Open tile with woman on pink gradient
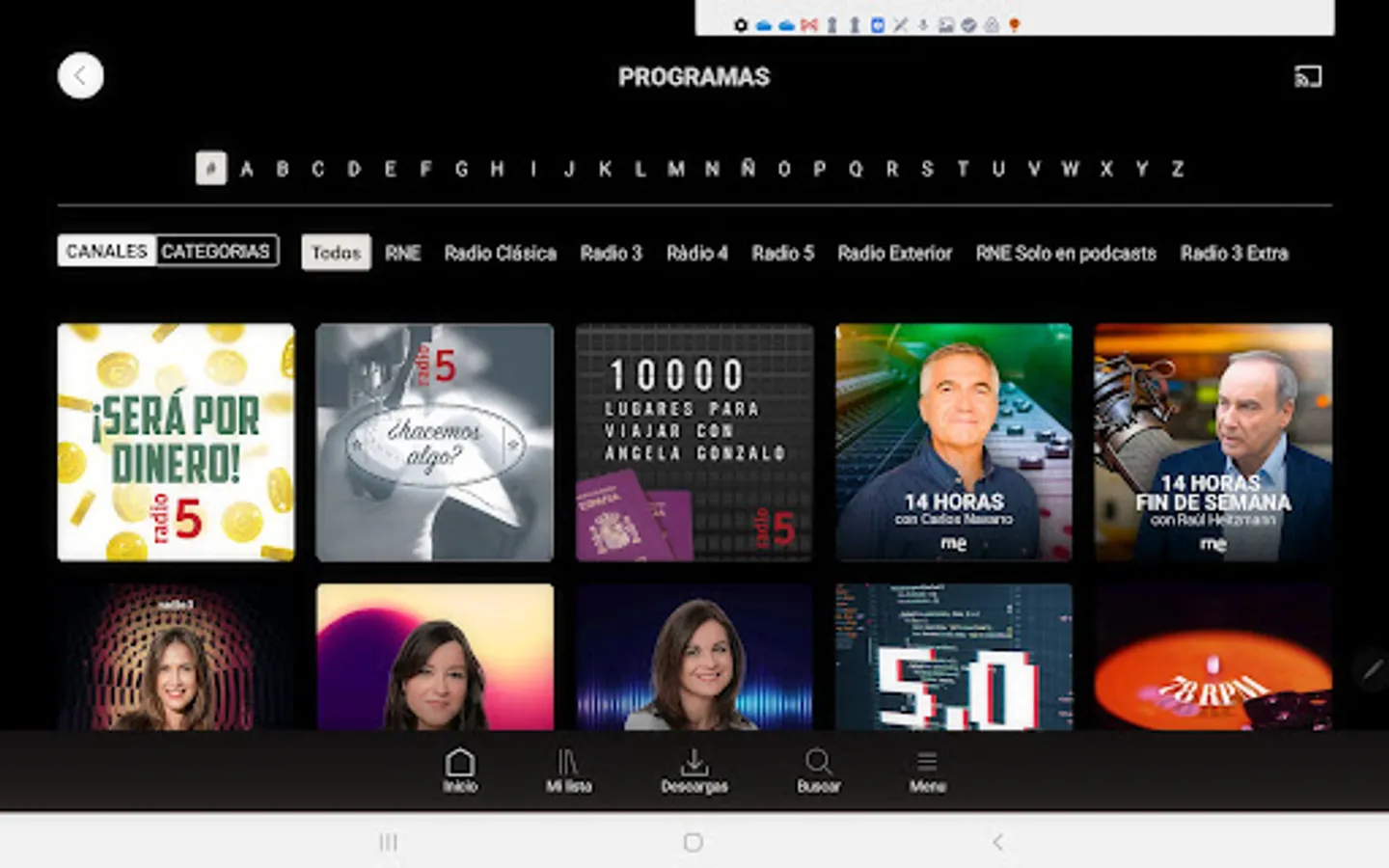Viewport: 1389px width, 868px height. coord(435,657)
